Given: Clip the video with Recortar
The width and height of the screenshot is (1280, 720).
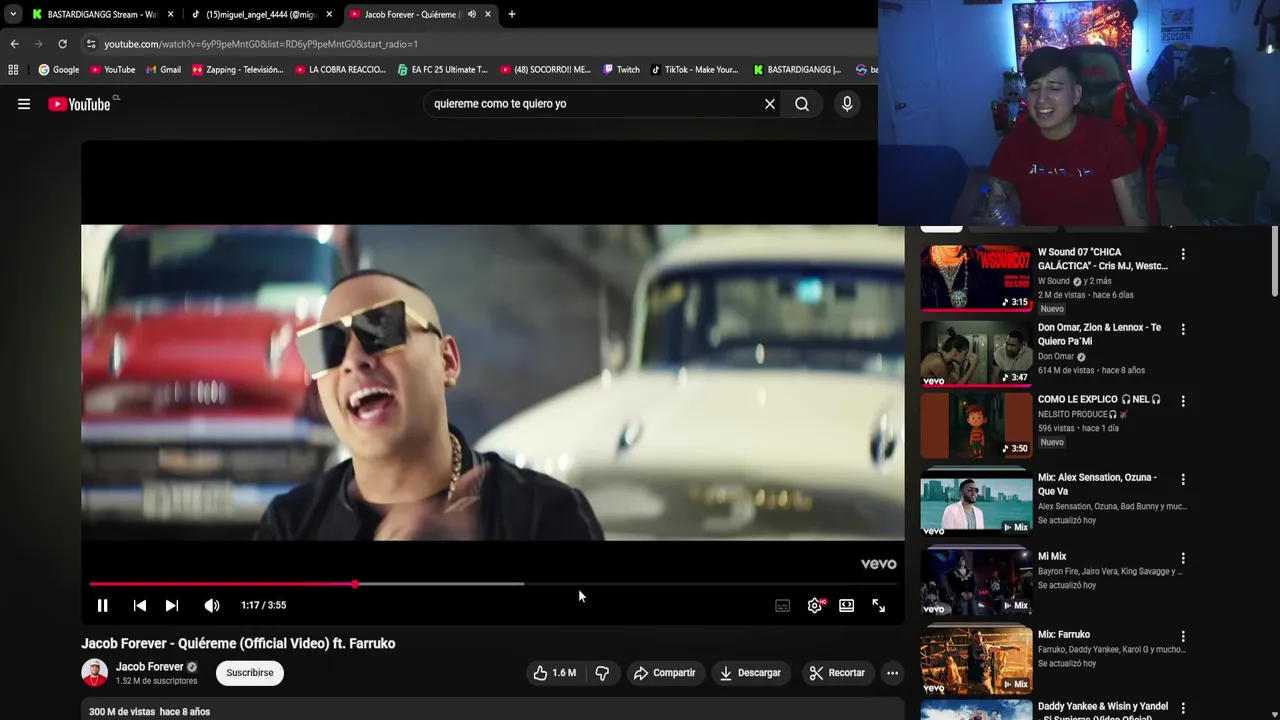Looking at the screenshot, I should [836, 673].
